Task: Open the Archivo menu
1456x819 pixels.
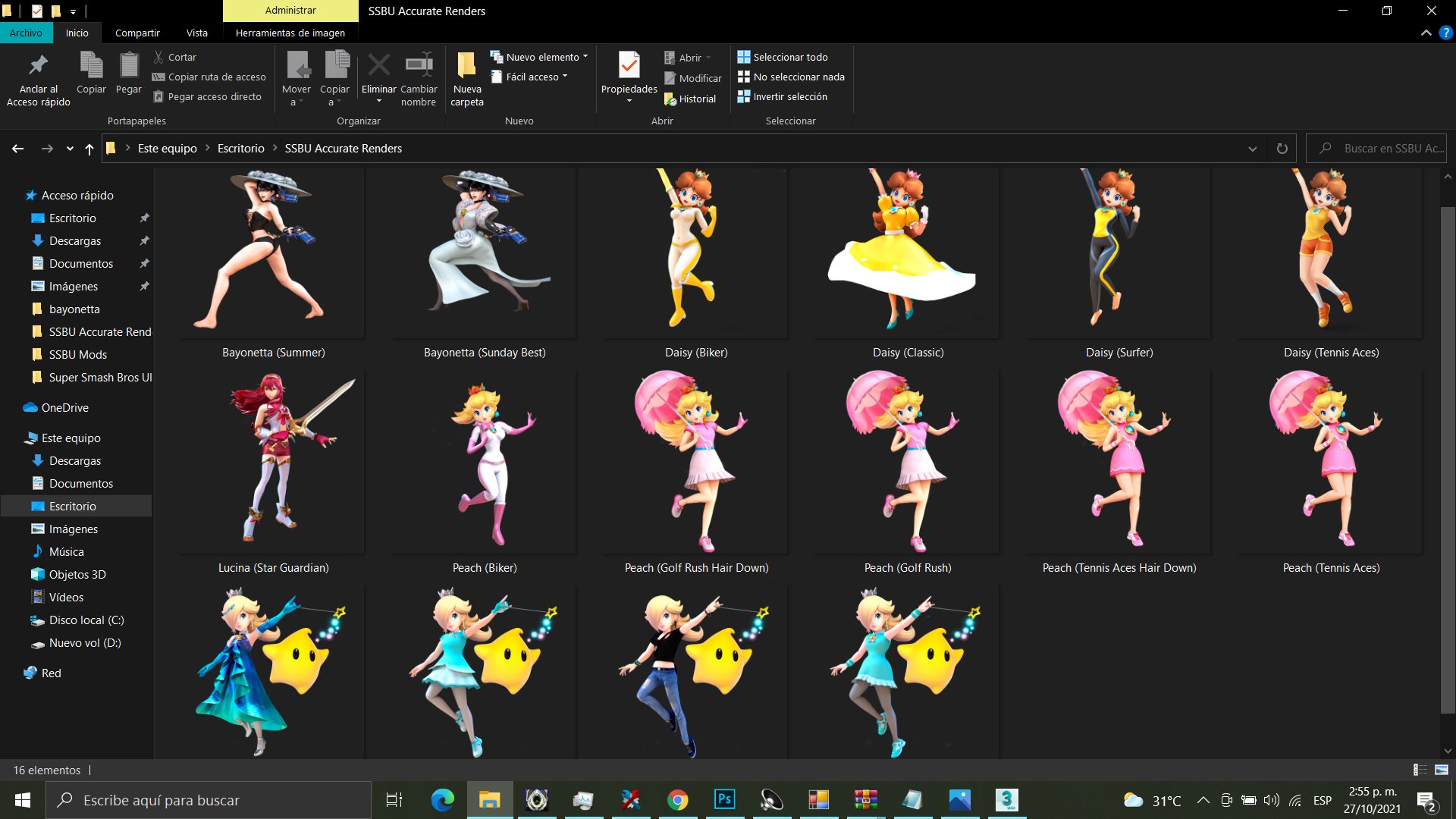Action: point(27,33)
